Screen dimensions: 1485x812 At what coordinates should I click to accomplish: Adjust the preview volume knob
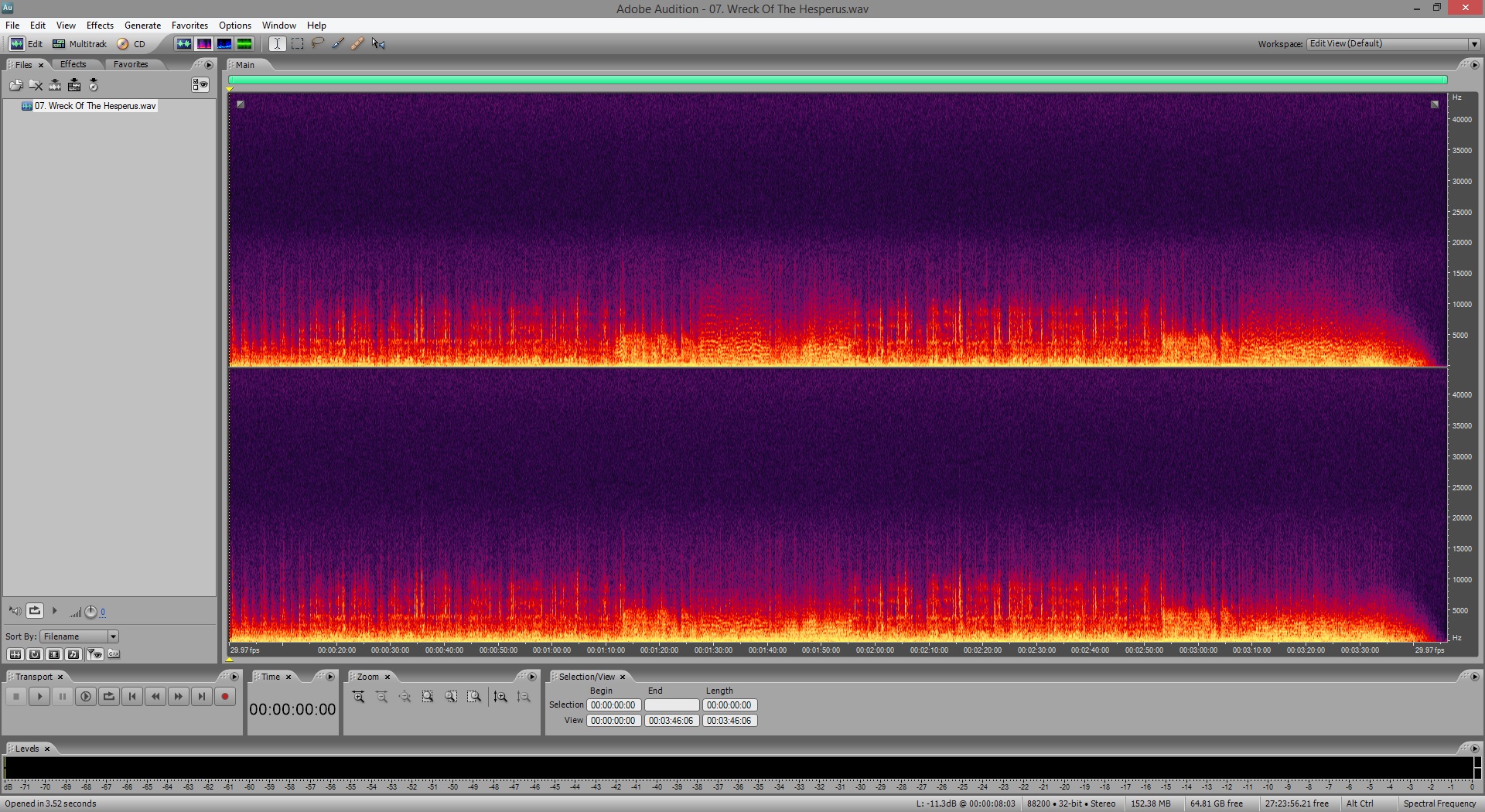tap(90, 612)
